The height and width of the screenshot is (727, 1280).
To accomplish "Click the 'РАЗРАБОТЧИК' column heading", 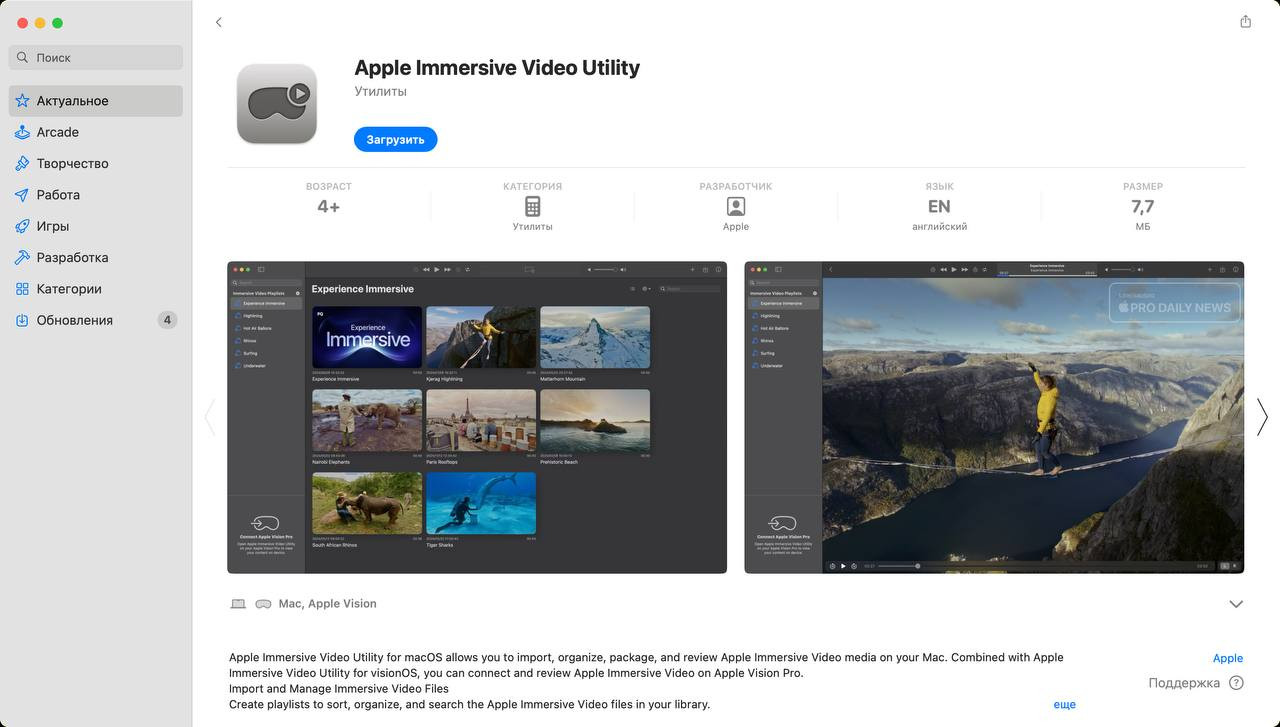I will [x=736, y=186].
